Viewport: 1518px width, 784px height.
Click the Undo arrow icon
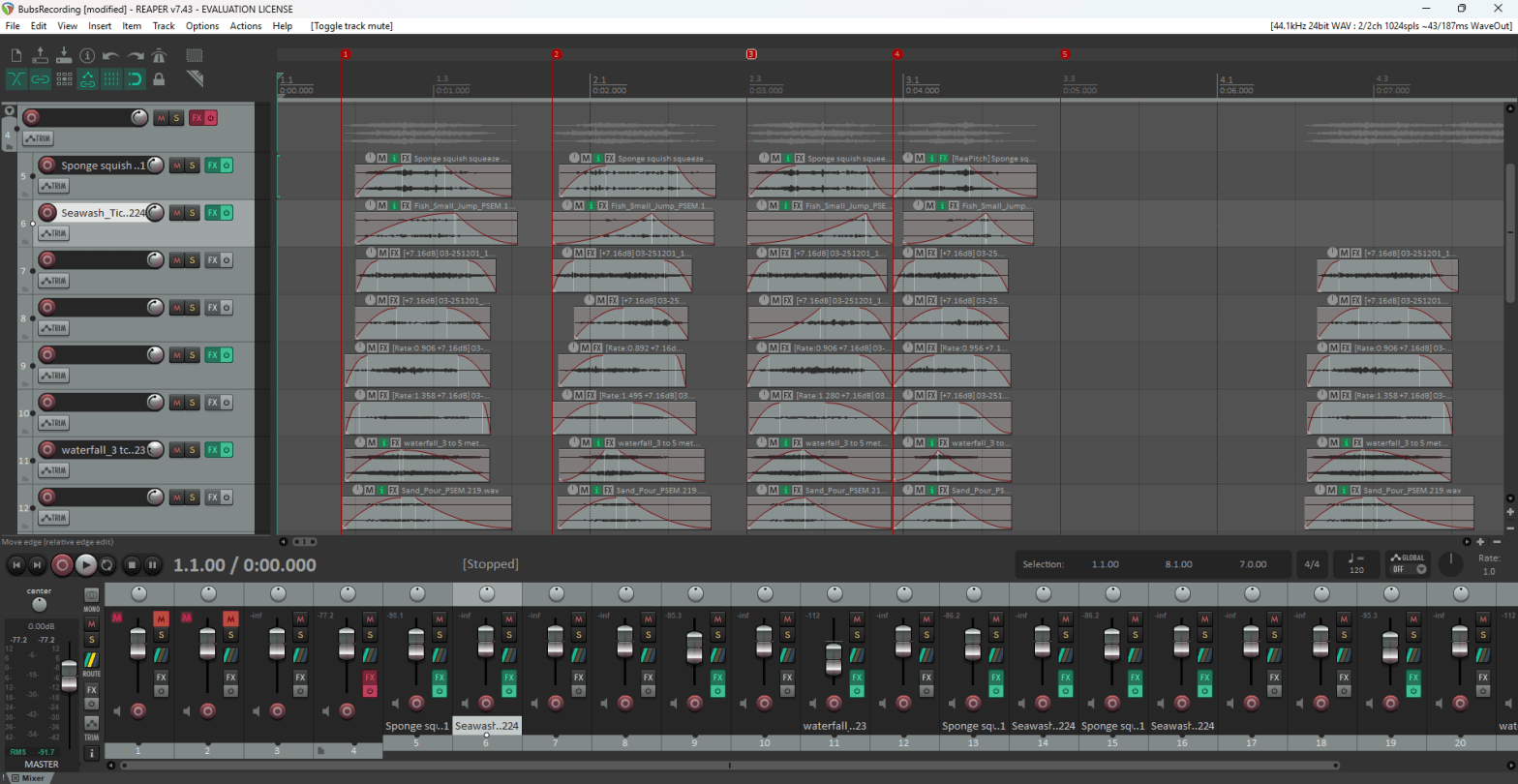point(111,56)
